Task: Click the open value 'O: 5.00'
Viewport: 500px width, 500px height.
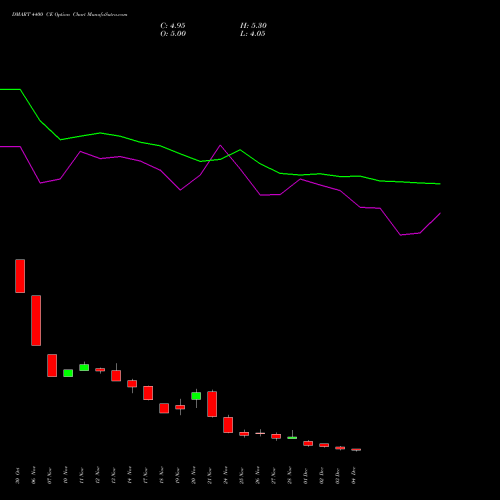Action: pos(173,34)
